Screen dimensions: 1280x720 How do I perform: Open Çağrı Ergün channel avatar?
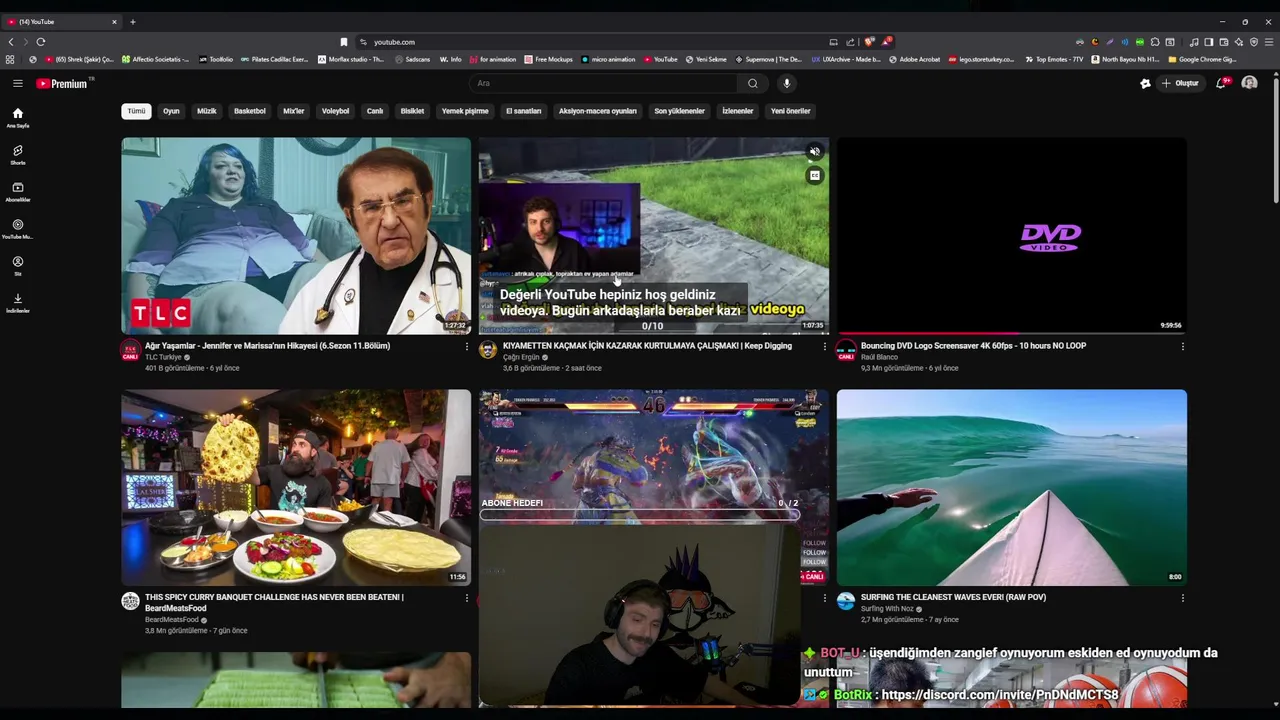click(488, 350)
